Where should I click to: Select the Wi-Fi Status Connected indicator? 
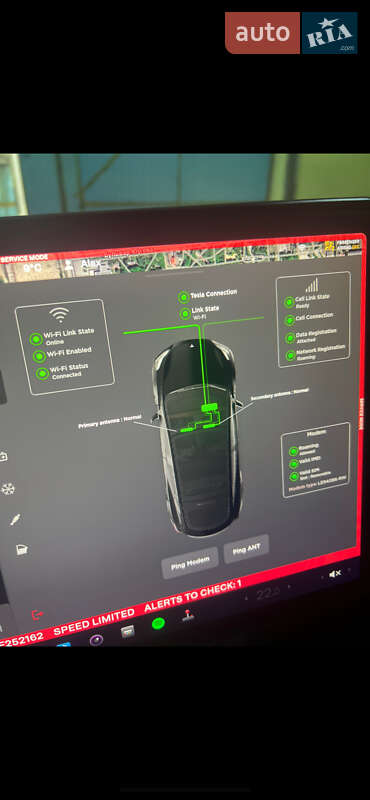(42, 373)
